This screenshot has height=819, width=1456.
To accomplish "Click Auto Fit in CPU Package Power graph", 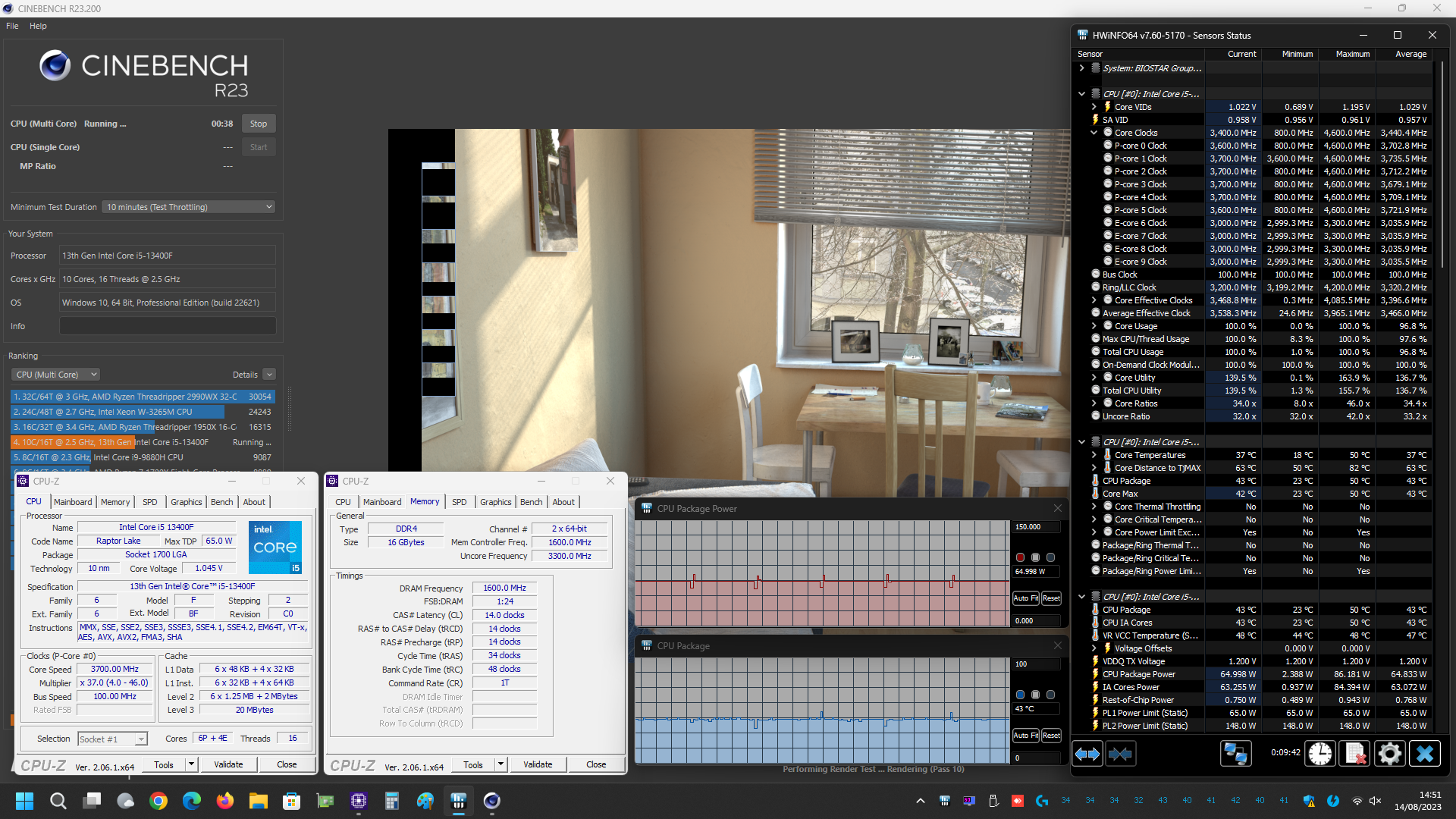I will tap(1026, 598).
